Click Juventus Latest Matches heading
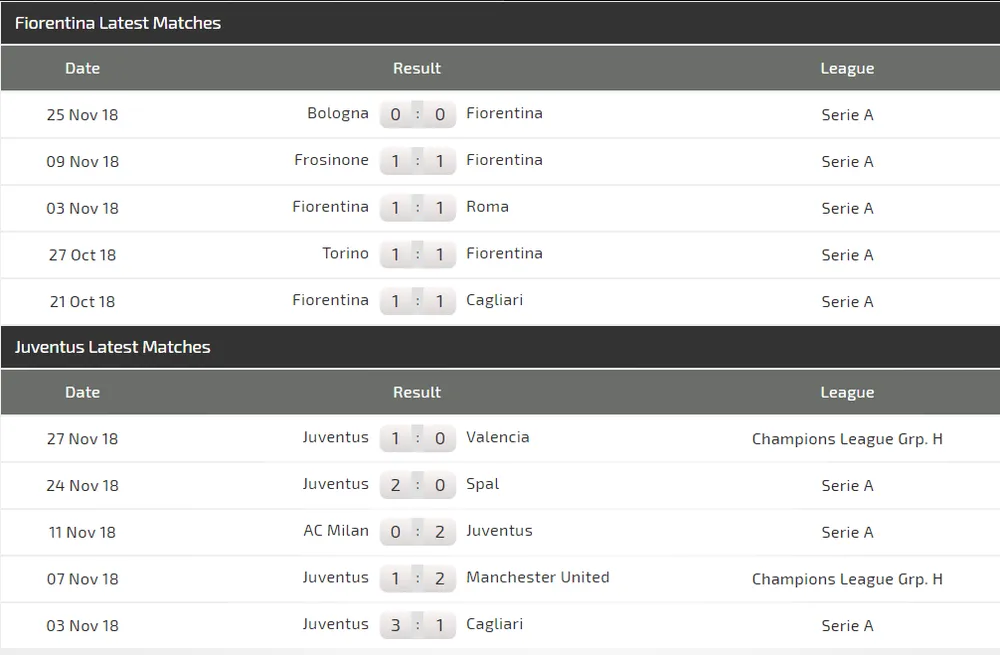1000x655 pixels. point(113,347)
